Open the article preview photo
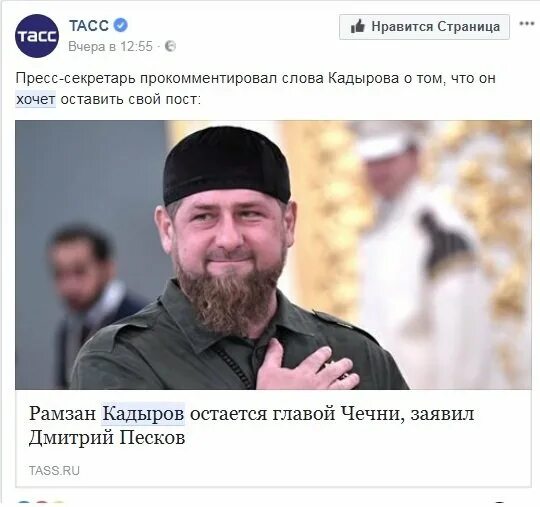Viewport: 540px width, 507px height. 273,255
